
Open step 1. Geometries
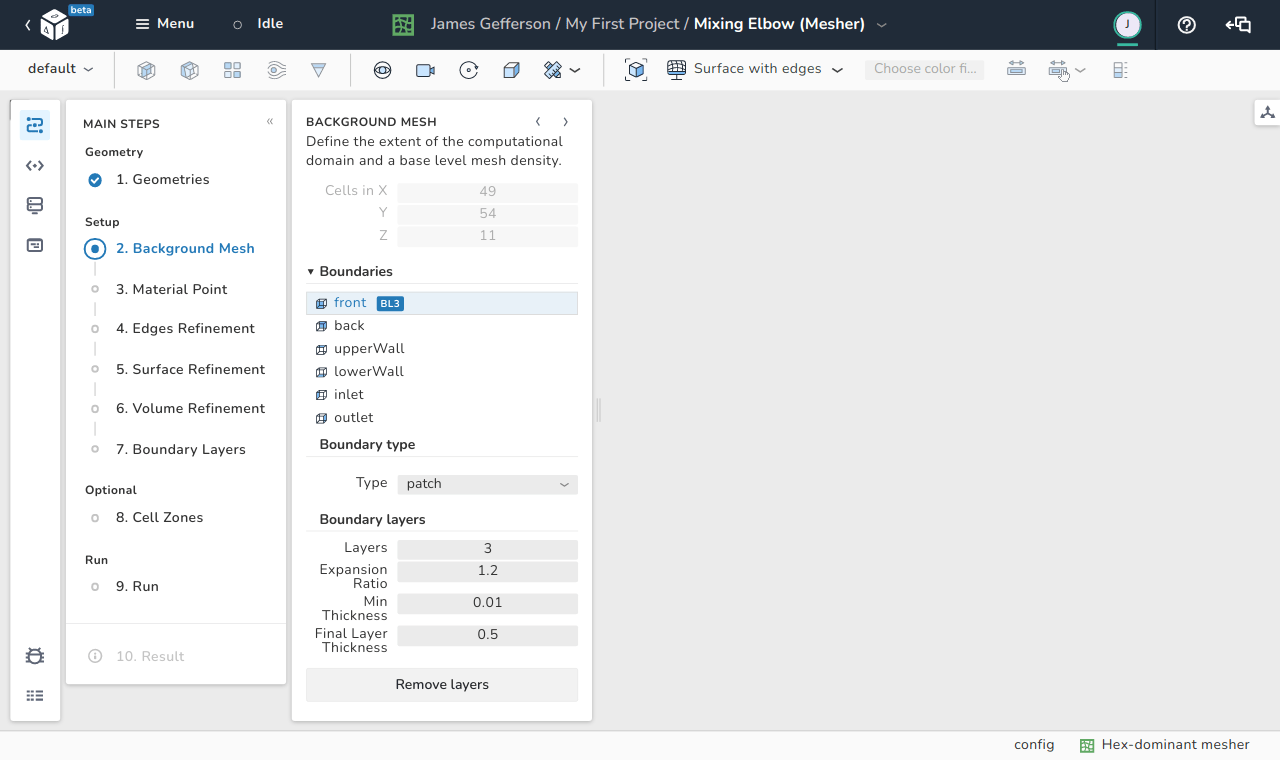162,180
